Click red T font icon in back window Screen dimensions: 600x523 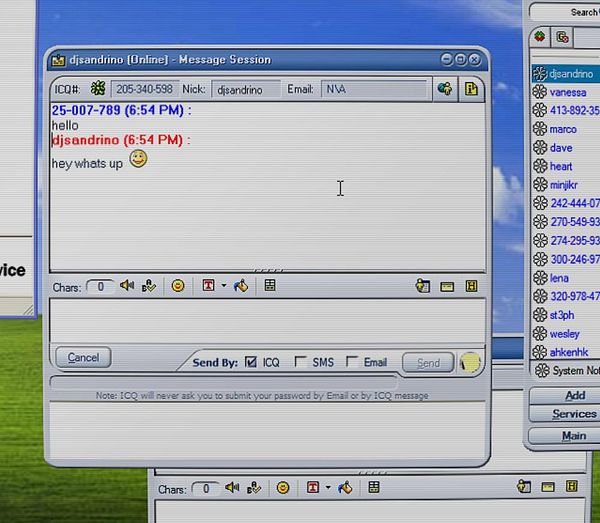point(313,487)
